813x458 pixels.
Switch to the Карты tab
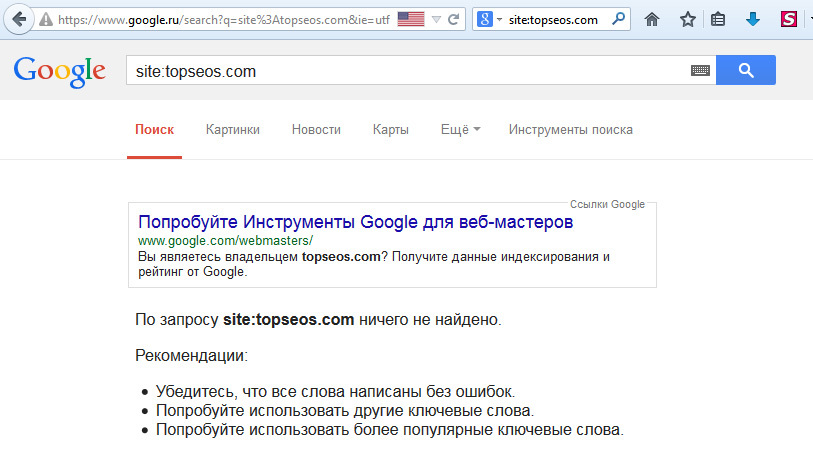click(391, 130)
